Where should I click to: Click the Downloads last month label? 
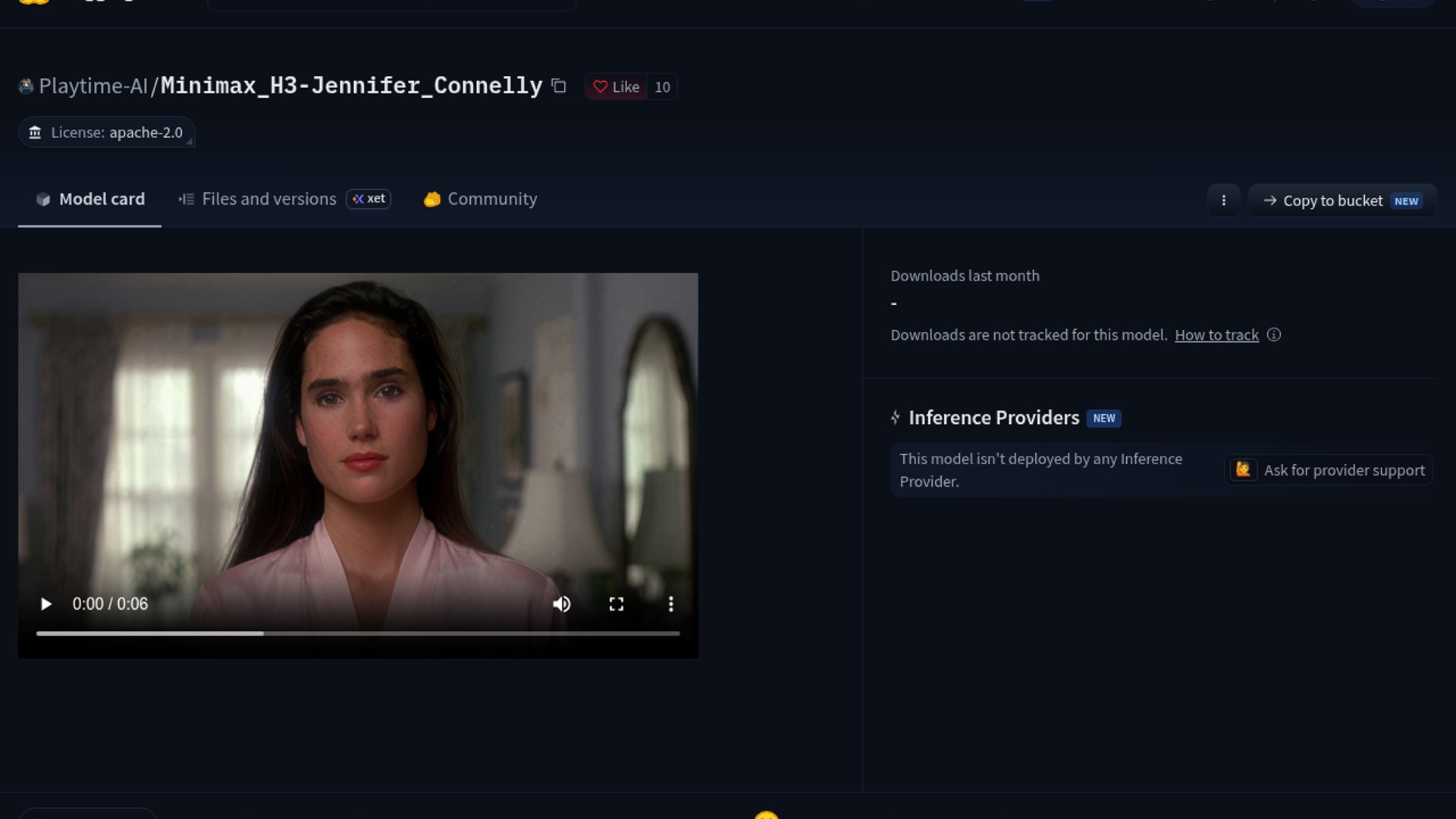[965, 276]
